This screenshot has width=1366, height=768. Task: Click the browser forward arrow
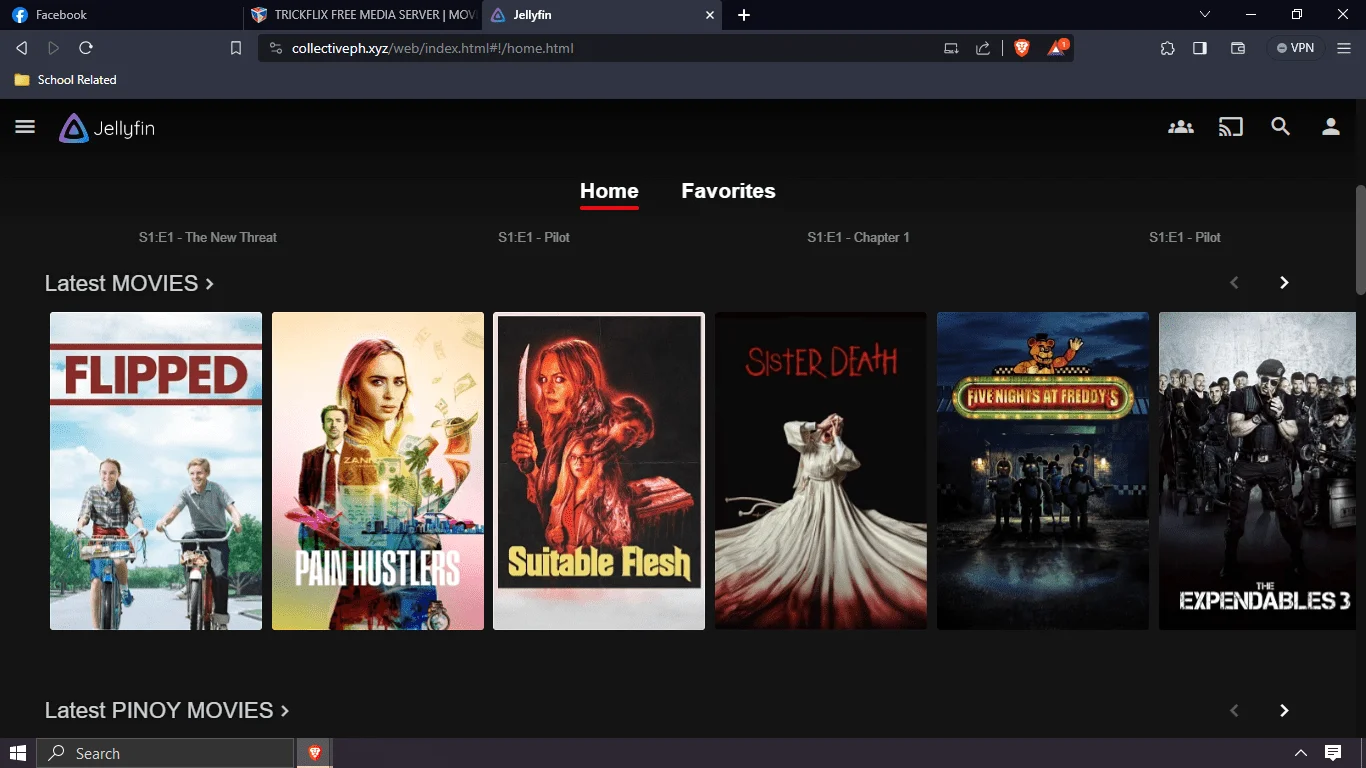coord(54,48)
